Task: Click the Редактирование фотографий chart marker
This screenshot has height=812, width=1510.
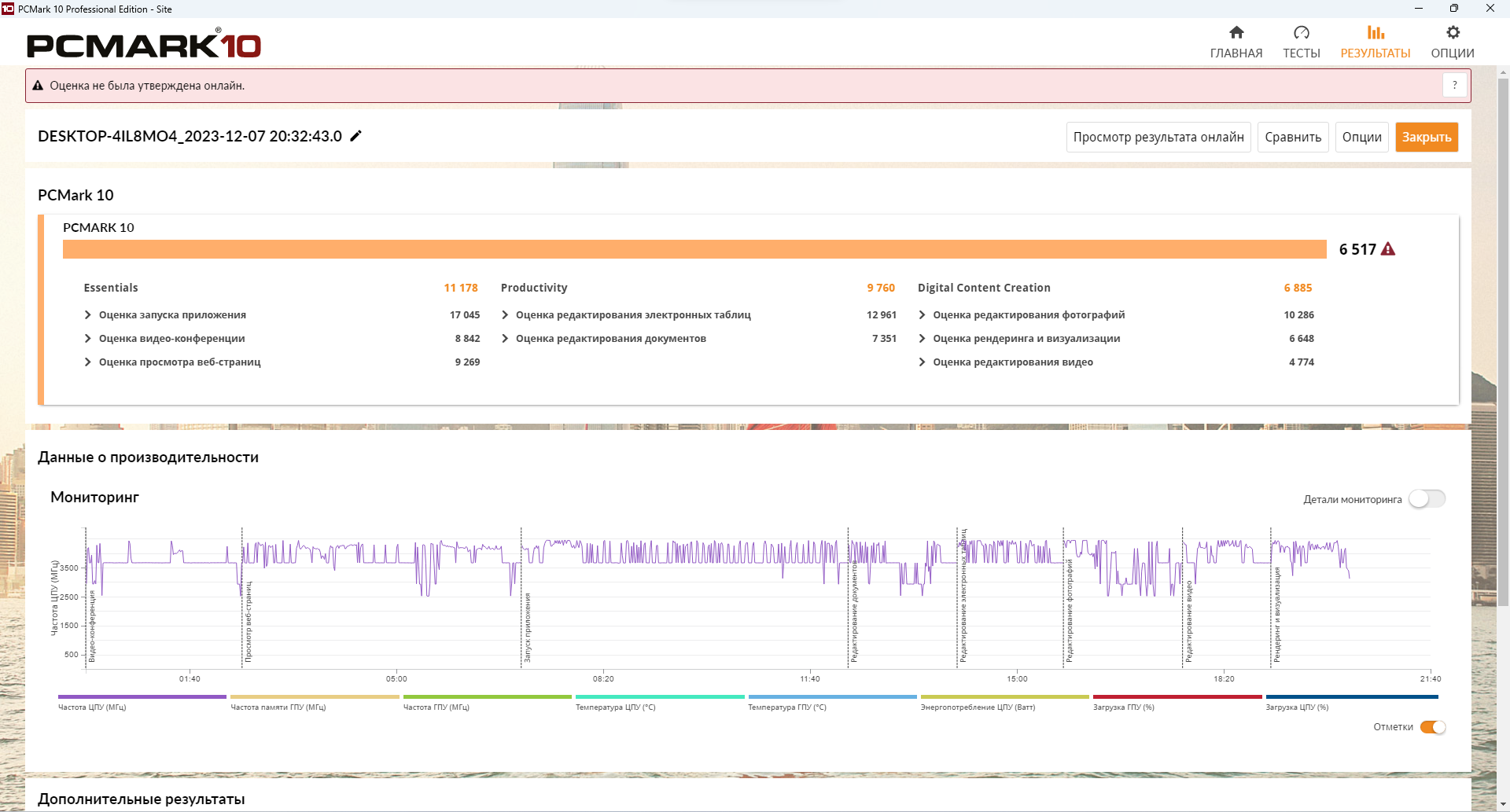Action: tap(1070, 611)
